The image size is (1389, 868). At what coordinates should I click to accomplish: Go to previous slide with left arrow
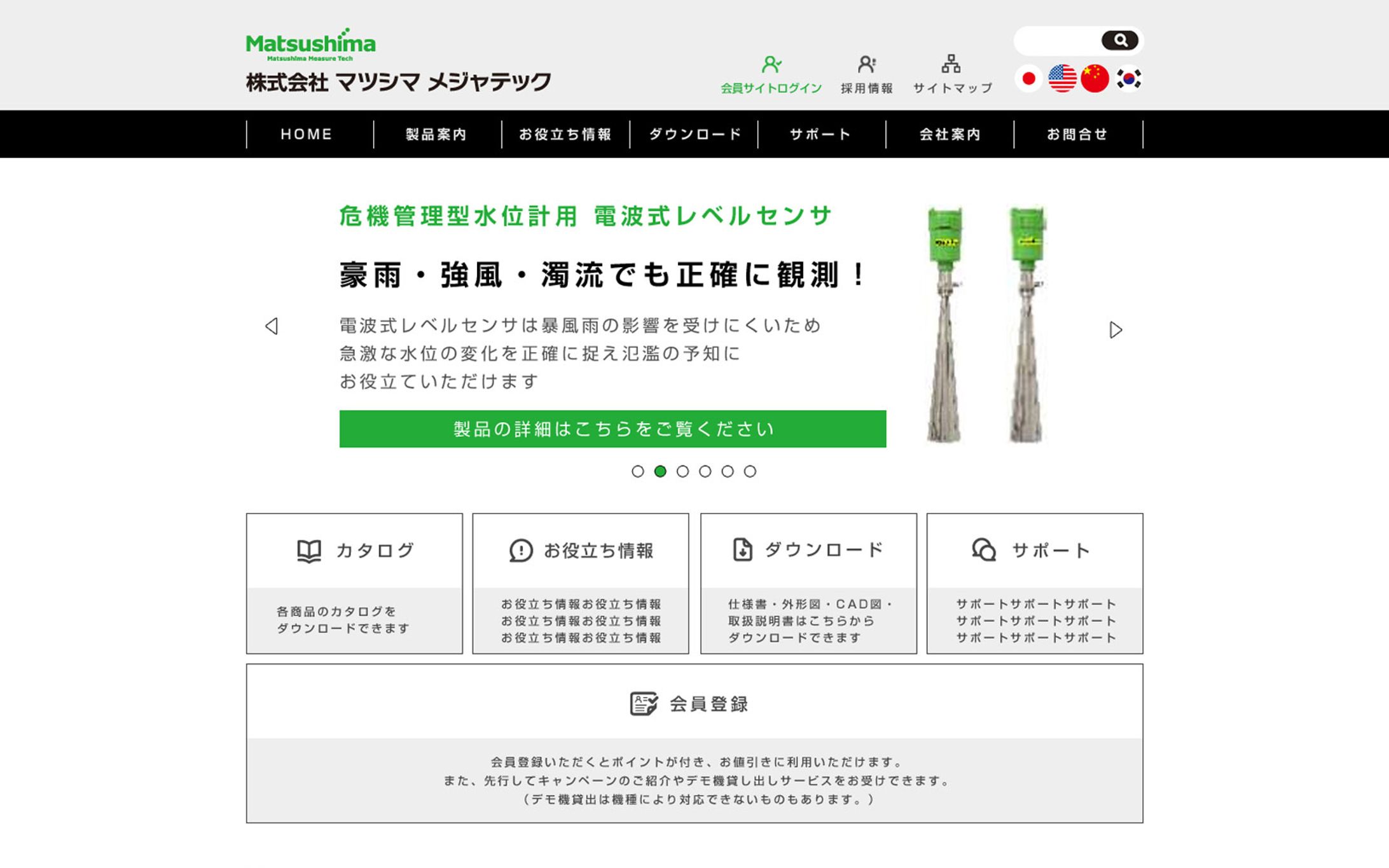point(272,326)
